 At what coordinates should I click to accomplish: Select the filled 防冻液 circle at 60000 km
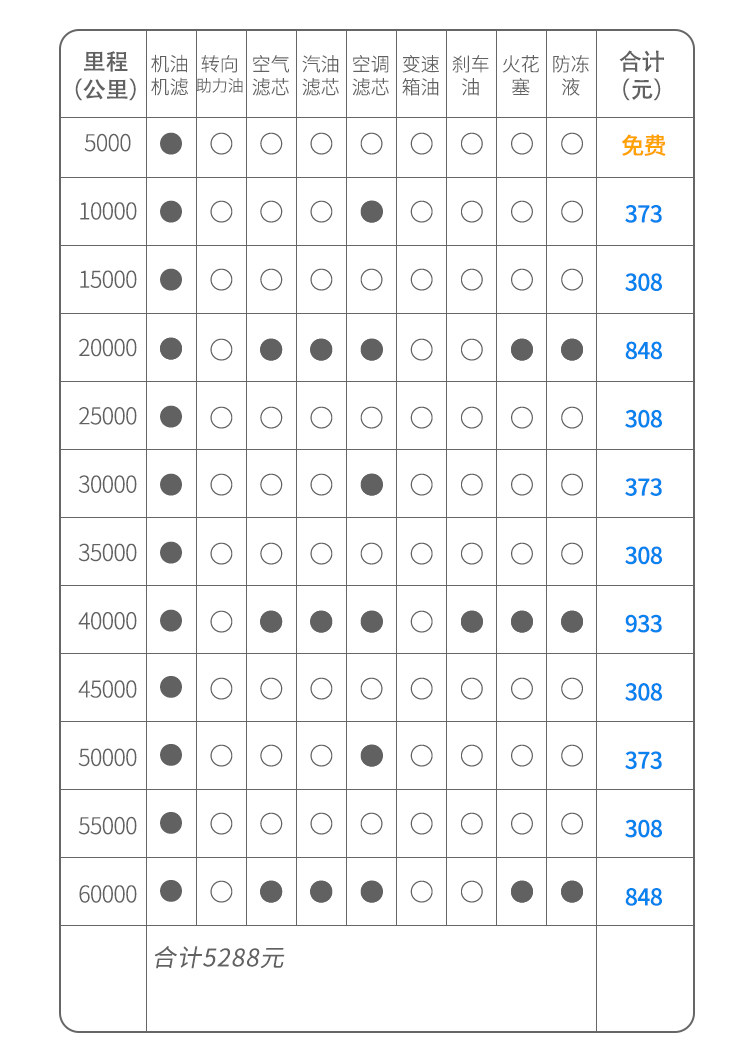(x=571, y=891)
